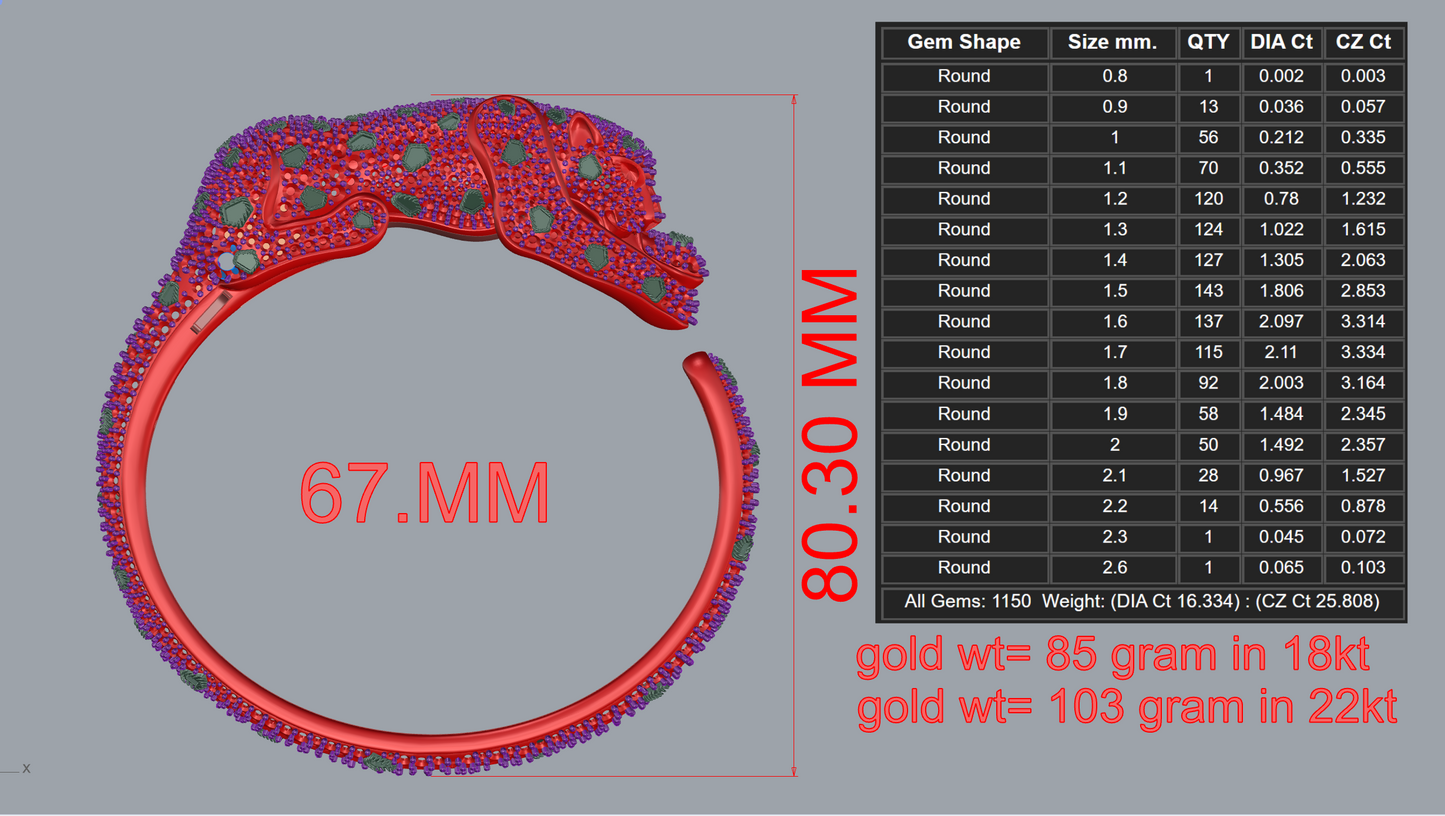Select the 1.6 size cell
The height and width of the screenshot is (816, 1445).
tap(1113, 322)
